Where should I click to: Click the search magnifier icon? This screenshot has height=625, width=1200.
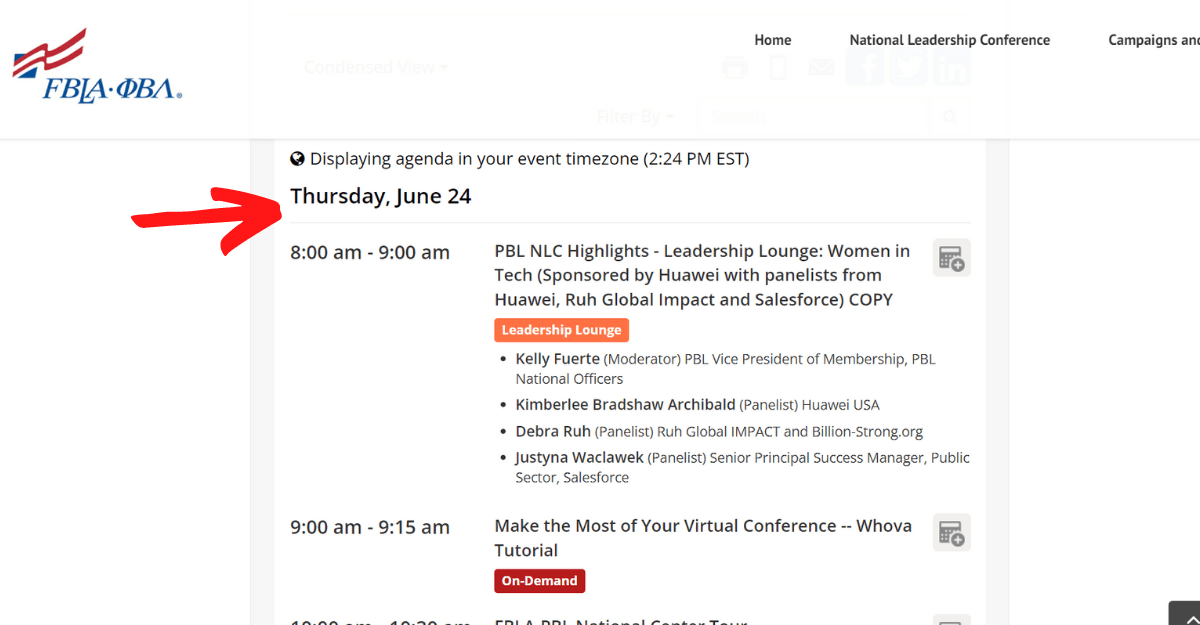[x=949, y=116]
